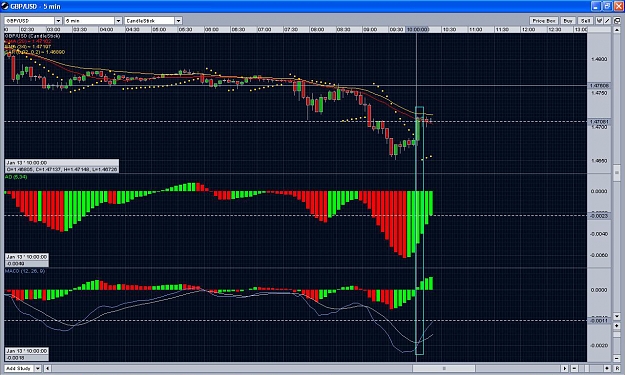Image resolution: width=625 pixels, height=375 pixels.
Task: Expand the Add Study dropdown arrow
Action: click(38, 368)
